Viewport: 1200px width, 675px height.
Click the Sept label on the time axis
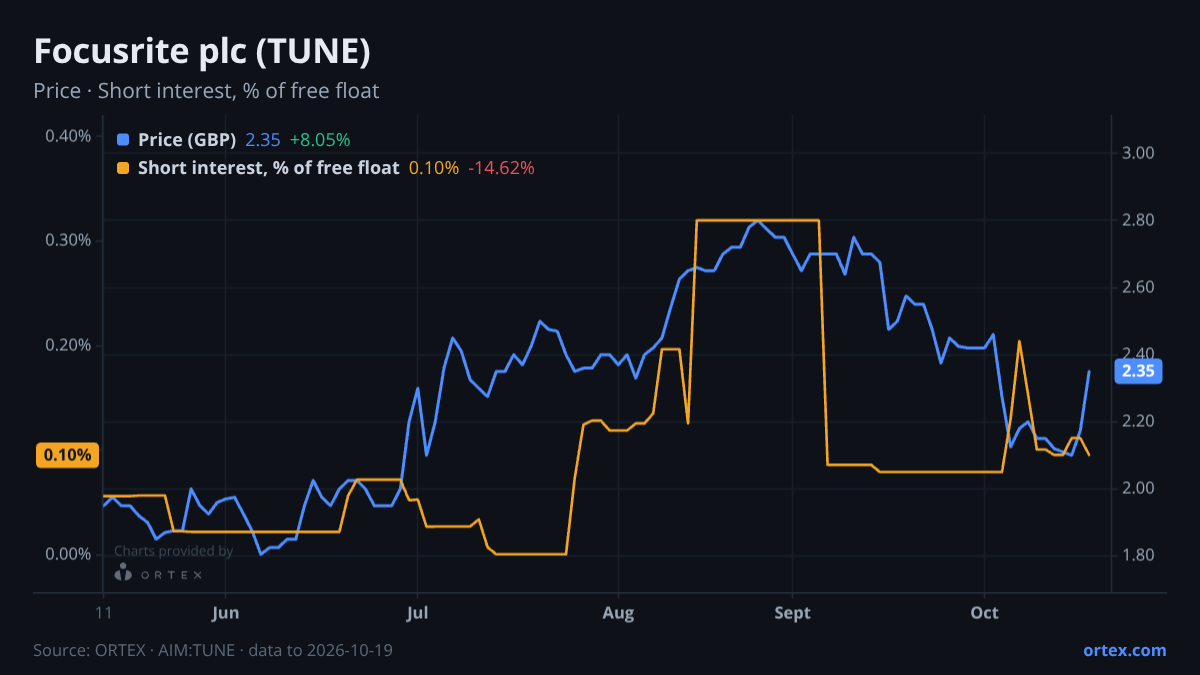click(792, 613)
